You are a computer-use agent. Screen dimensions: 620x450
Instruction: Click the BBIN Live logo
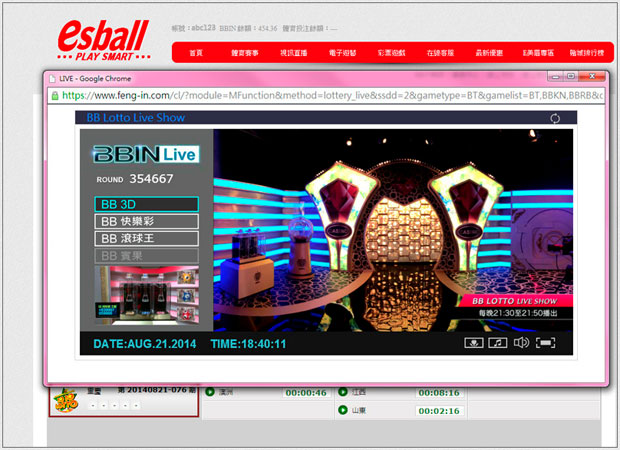[146, 154]
